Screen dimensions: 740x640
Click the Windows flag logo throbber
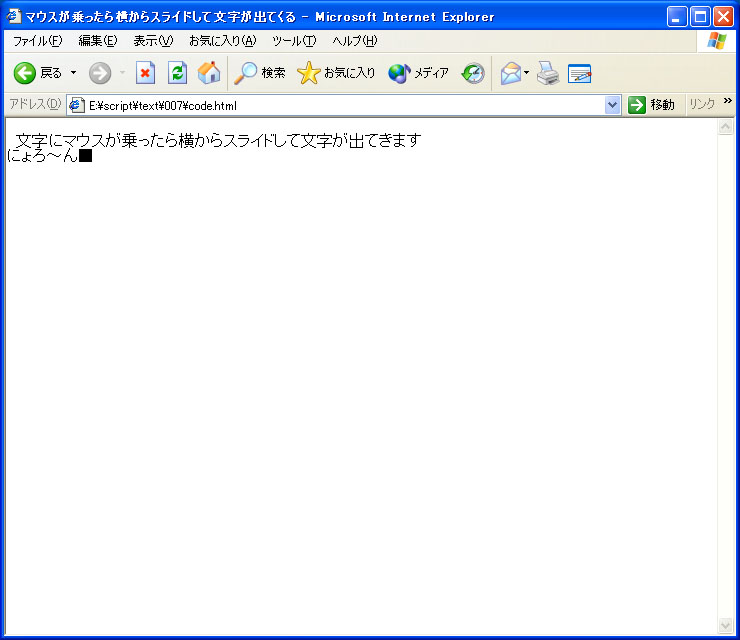coord(716,41)
